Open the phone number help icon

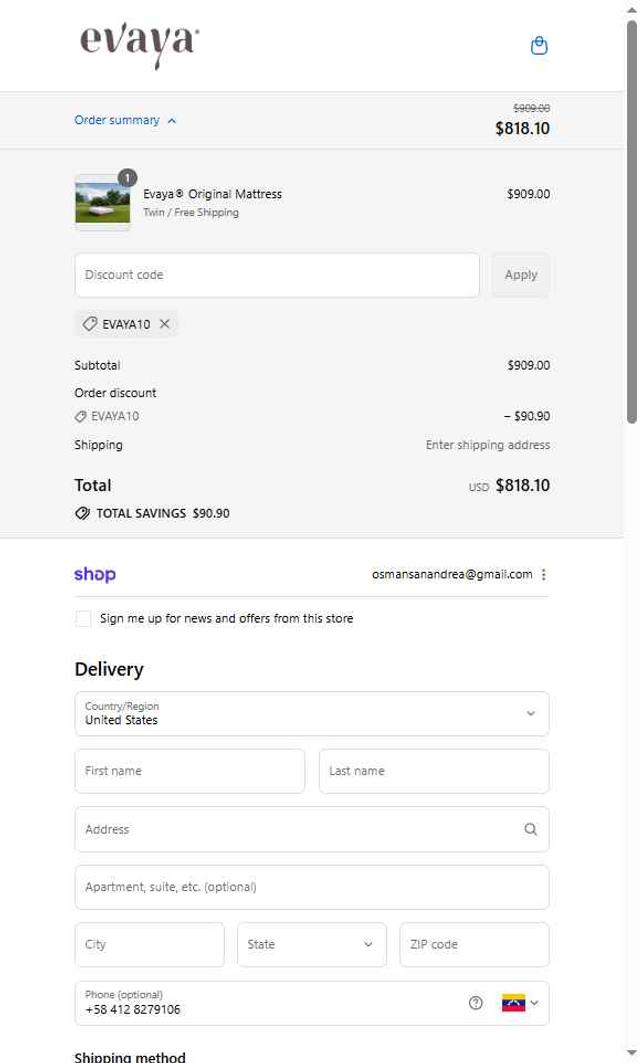tap(476, 1003)
